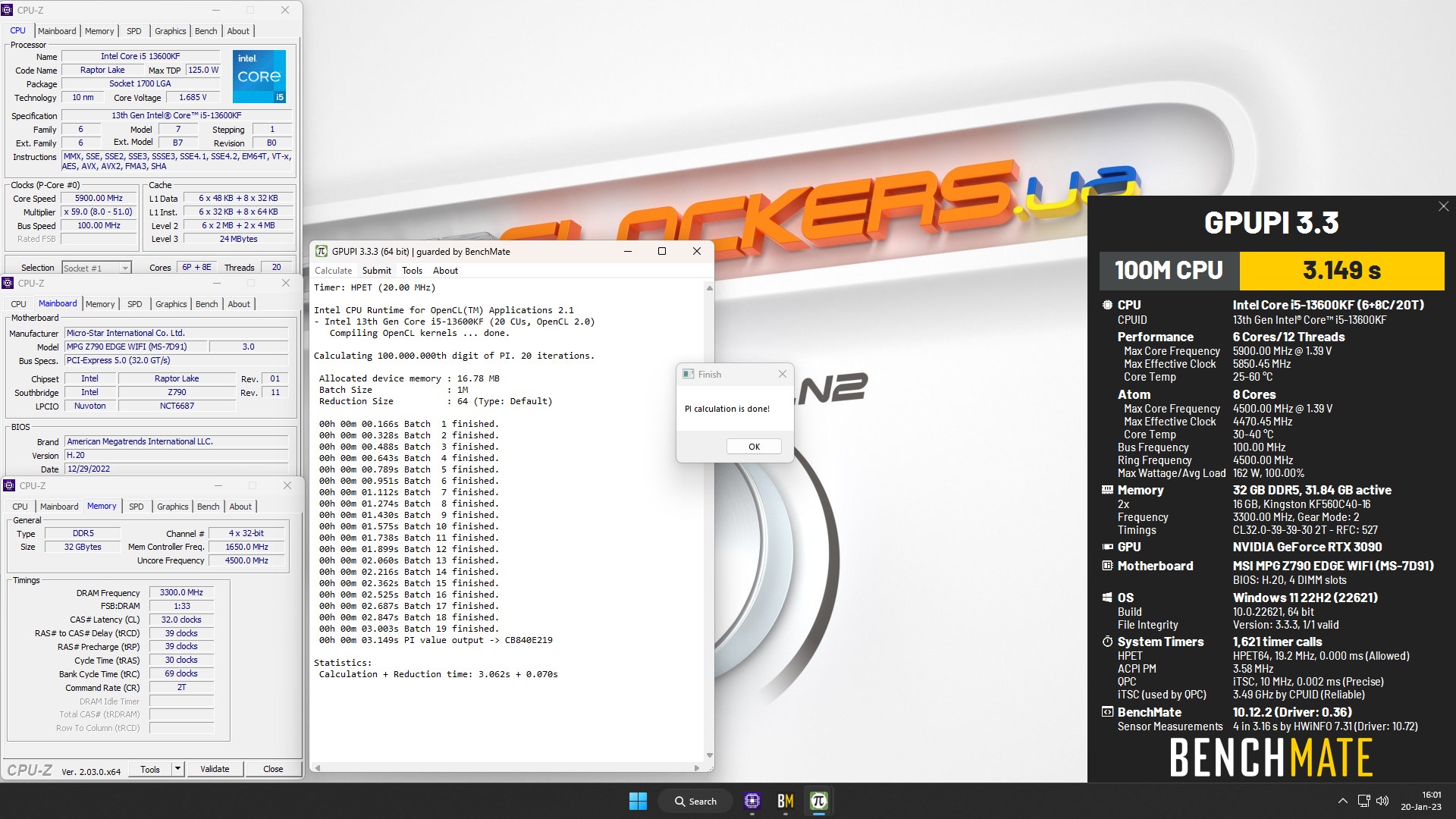
Task: Click the BENCHMATE logo in result panel
Action: pyautogui.click(x=1272, y=757)
